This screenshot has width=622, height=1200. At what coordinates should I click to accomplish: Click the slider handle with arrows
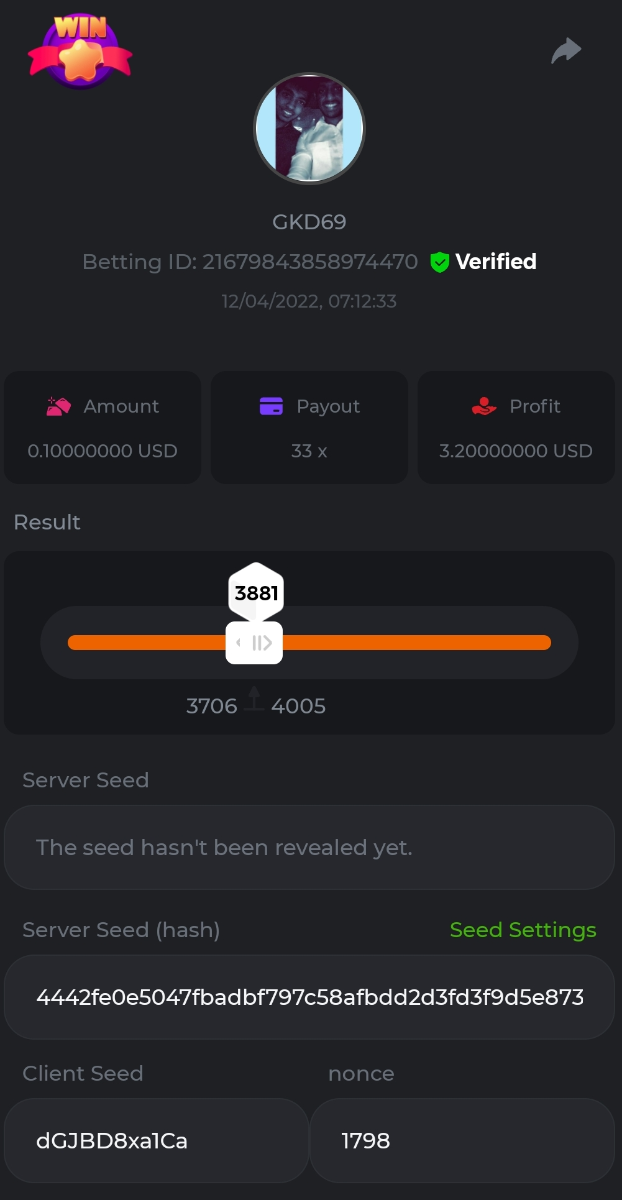point(254,642)
